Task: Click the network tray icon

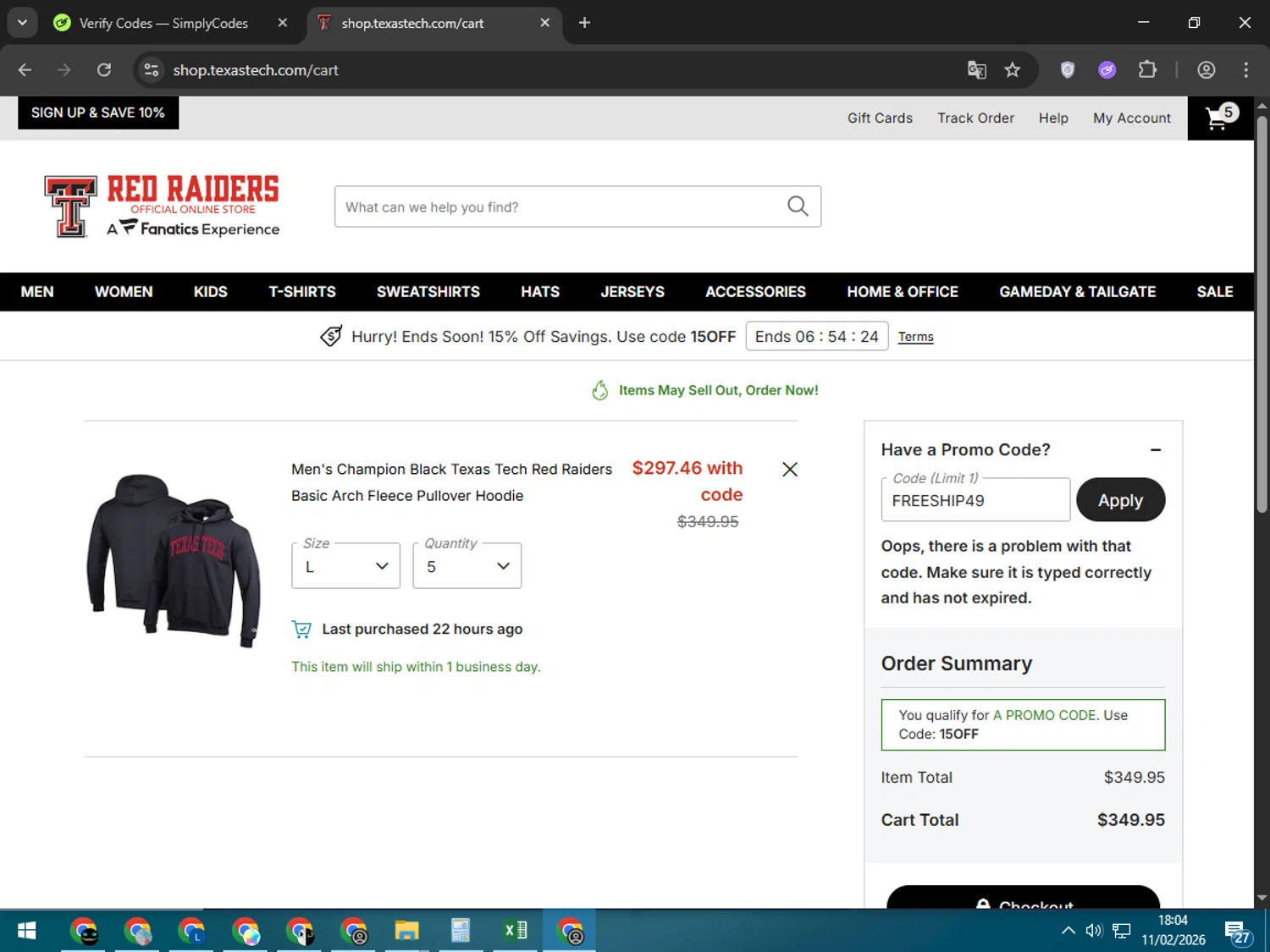Action: [1122, 931]
